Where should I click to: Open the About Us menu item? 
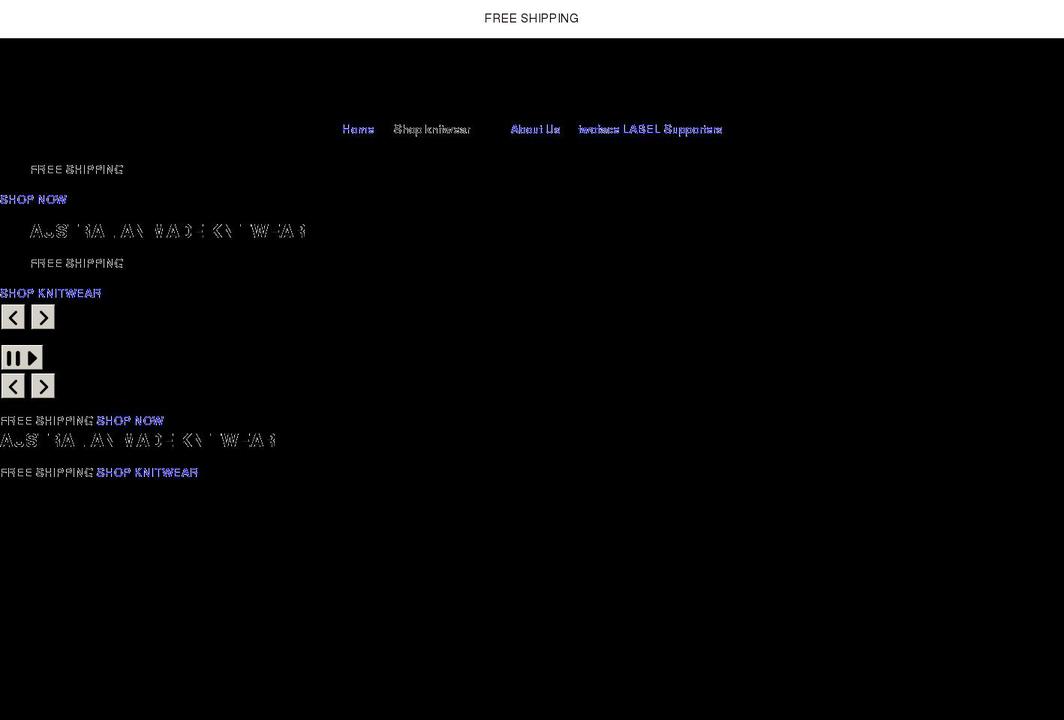click(534, 129)
